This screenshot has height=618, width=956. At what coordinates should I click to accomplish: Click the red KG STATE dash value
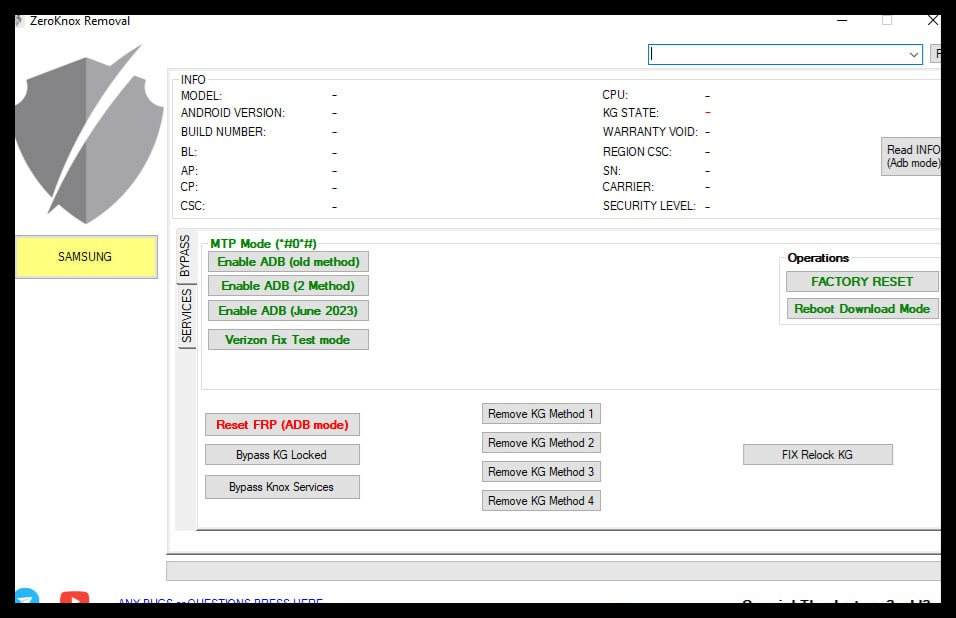tap(708, 113)
